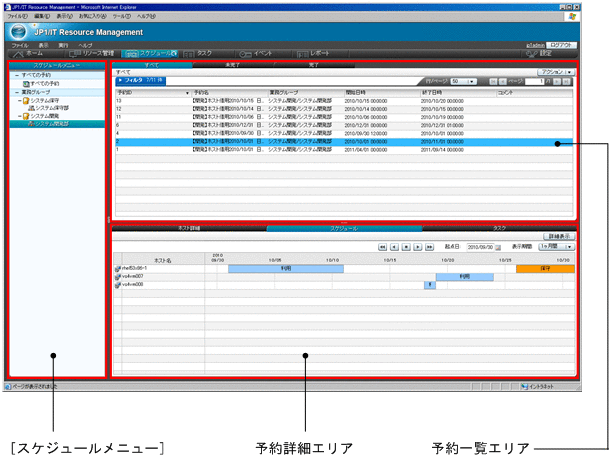
Task: Click the システム開発 folder icon in tree
Action: click(x=26, y=116)
